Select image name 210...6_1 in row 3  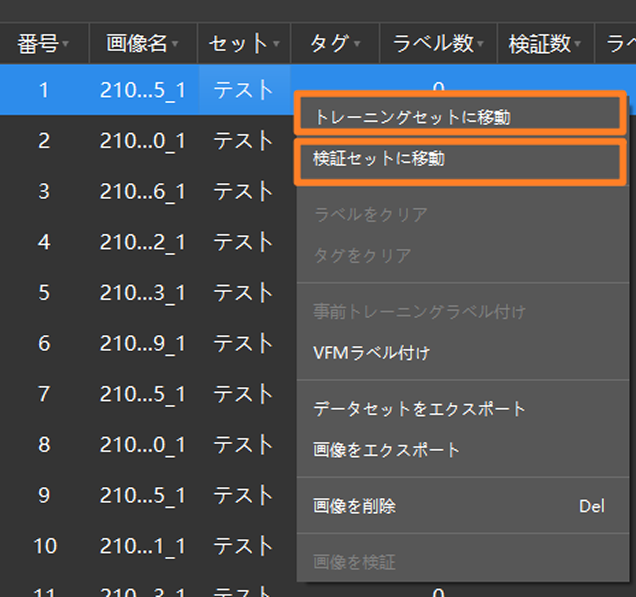(143, 191)
